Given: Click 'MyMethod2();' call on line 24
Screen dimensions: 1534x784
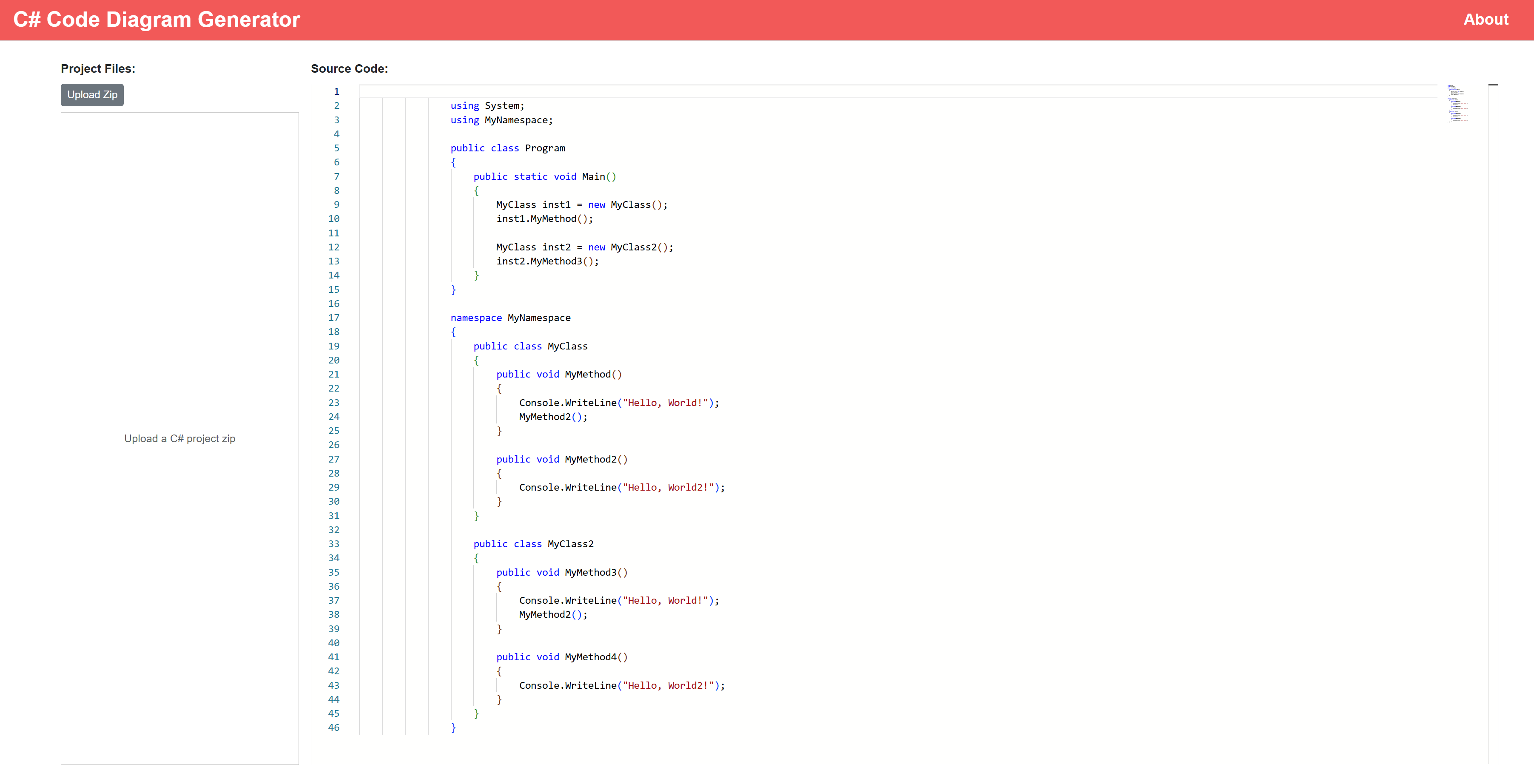Looking at the screenshot, I should click(553, 417).
